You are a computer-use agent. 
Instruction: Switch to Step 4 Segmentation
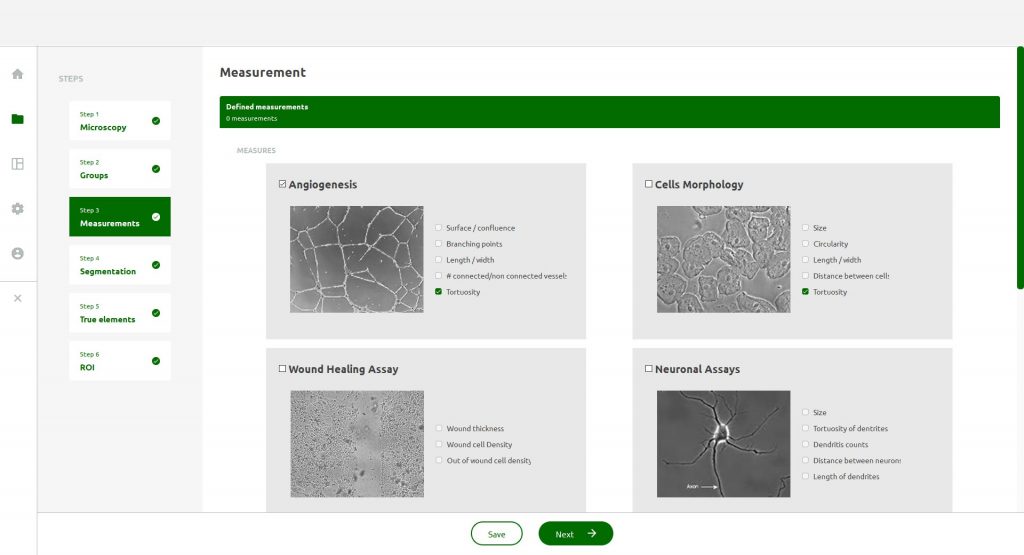tap(119, 265)
